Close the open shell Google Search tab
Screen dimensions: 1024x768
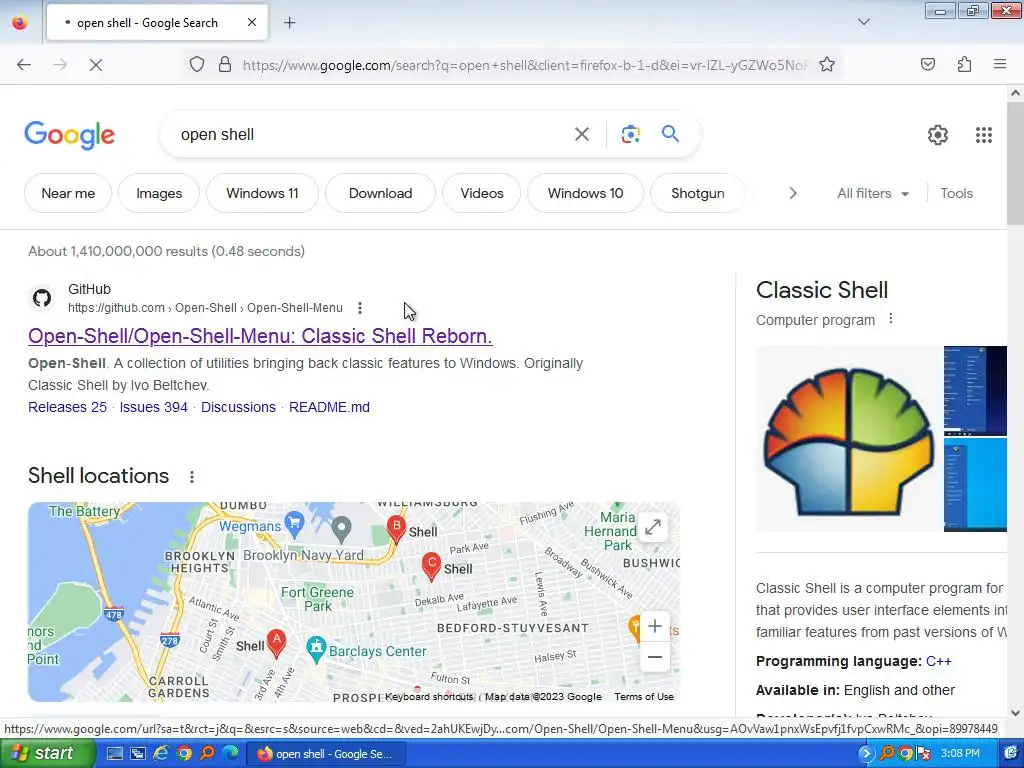tap(252, 22)
